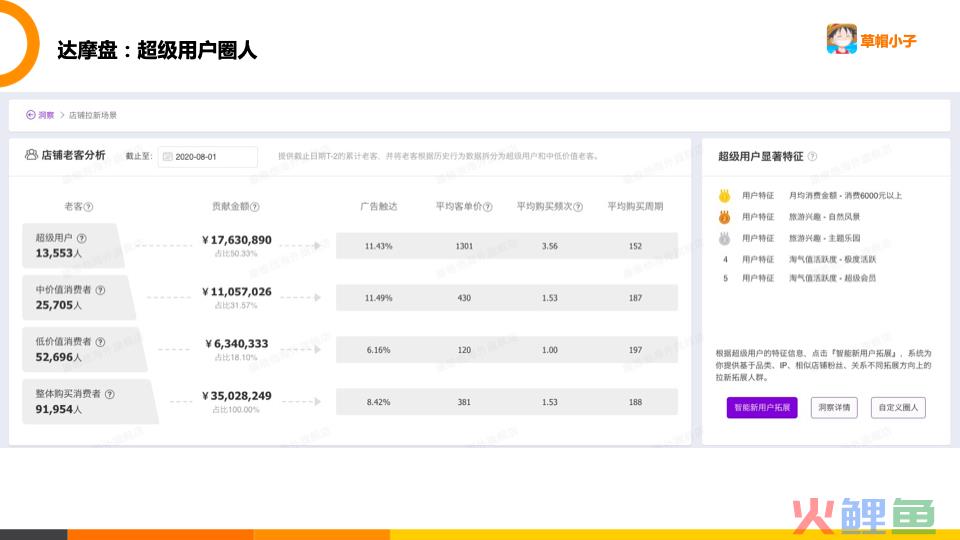Viewport: 960px width, 540px height.
Task: Click the 430 average order value cell
Action: (464, 298)
